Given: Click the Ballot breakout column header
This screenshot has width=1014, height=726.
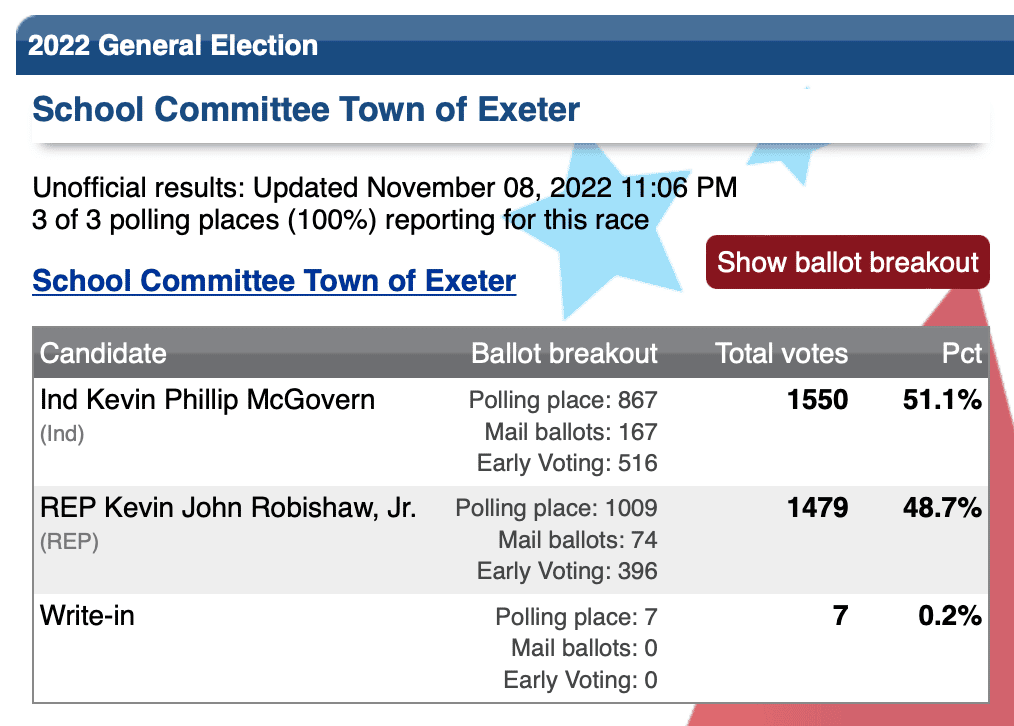Looking at the screenshot, I should [x=564, y=354].
